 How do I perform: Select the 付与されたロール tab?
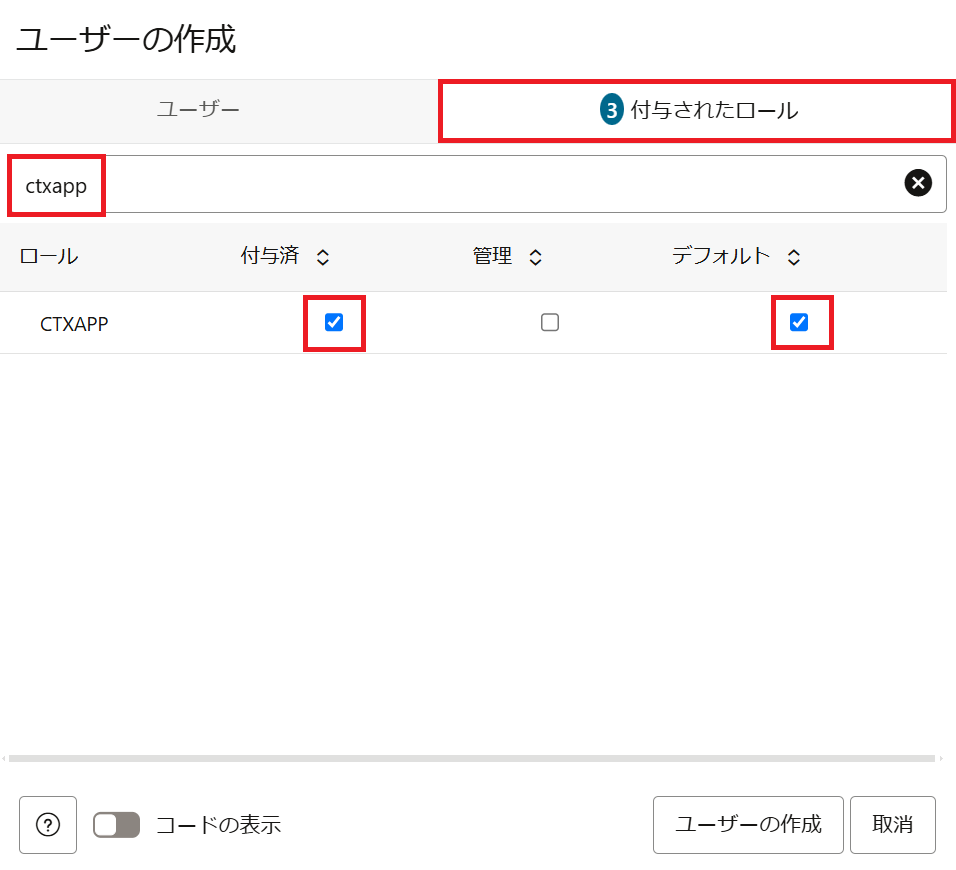[x=714, y=111]
